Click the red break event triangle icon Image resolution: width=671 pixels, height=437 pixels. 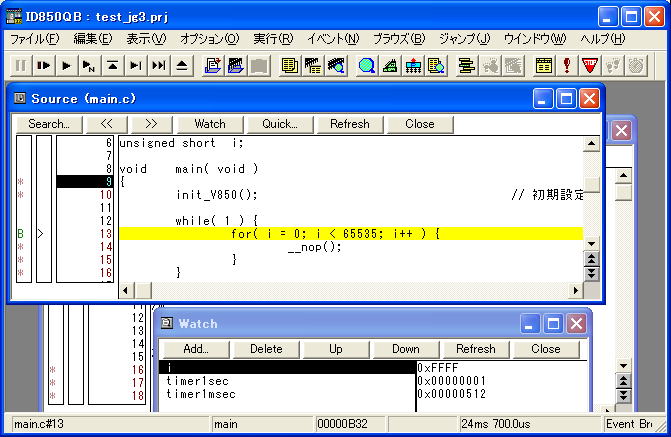tap(590, 66)
